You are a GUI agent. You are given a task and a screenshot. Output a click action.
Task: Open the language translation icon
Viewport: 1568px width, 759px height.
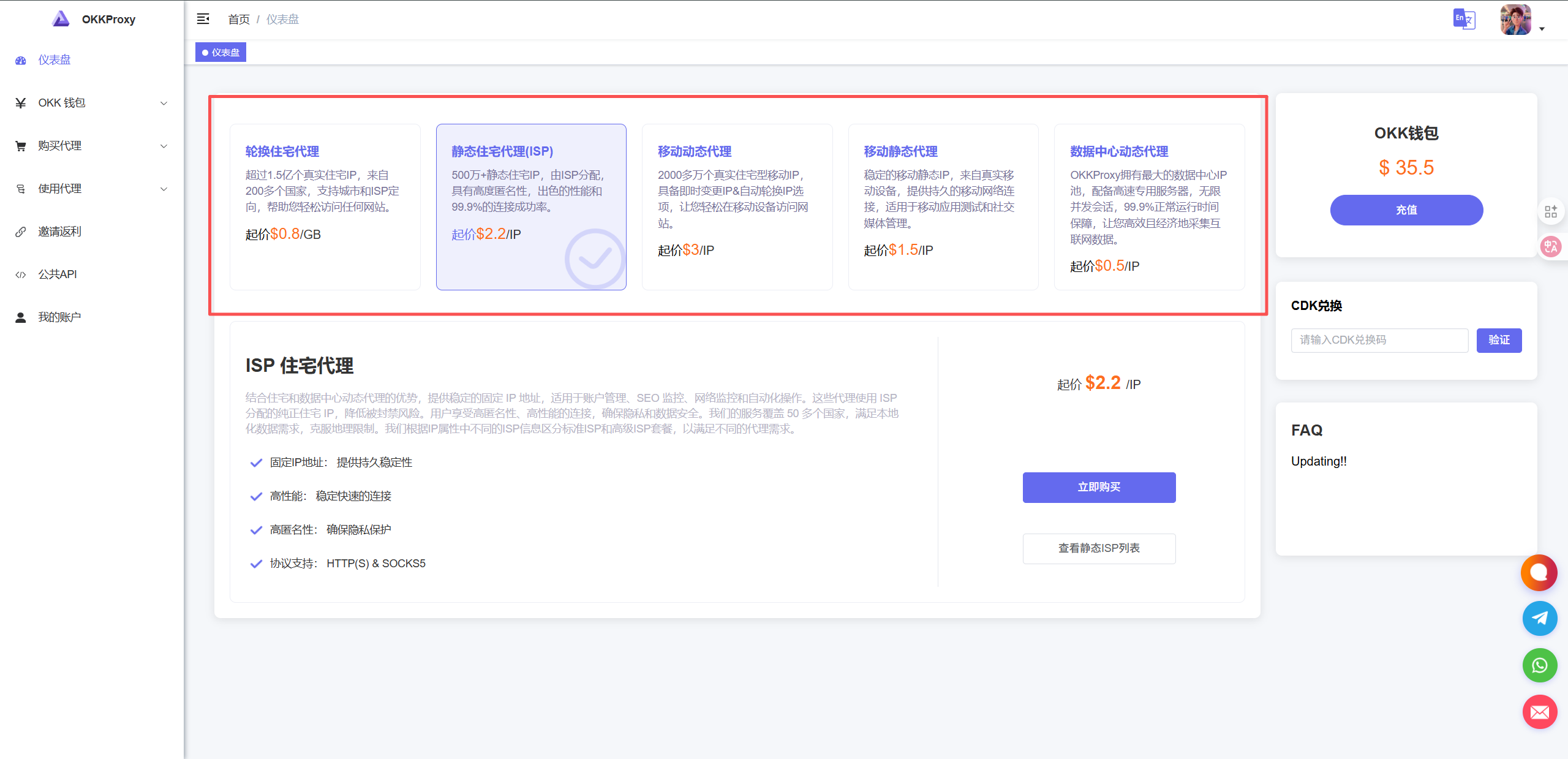[x=1464, y=19]
